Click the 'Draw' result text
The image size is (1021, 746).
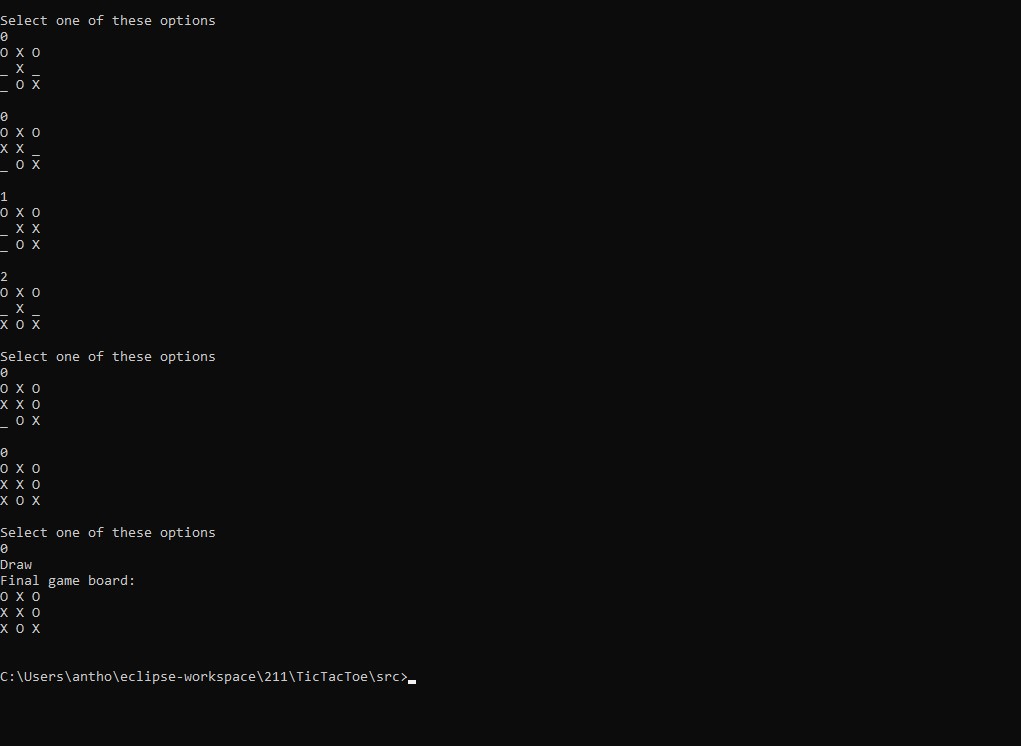tap(16, 564)
